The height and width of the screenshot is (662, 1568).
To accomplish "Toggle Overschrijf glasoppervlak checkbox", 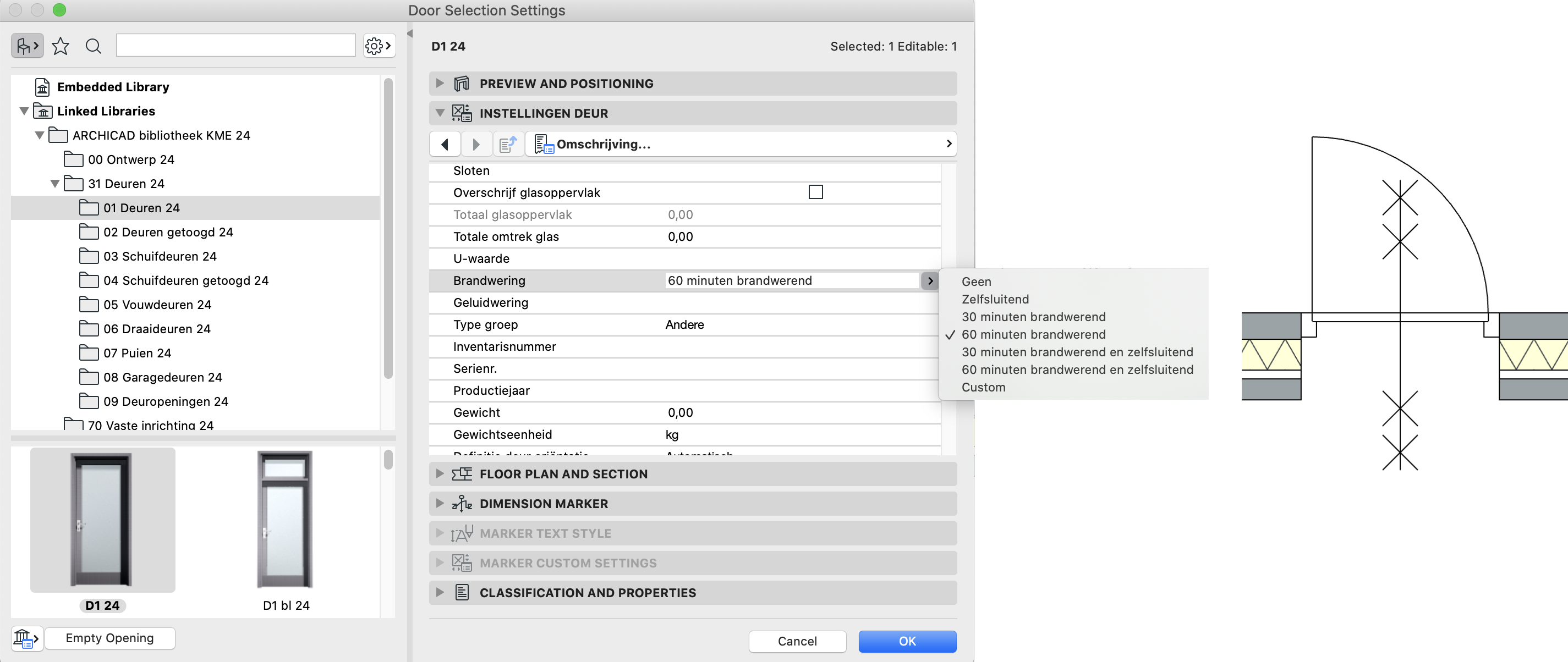I will [816, 192].
